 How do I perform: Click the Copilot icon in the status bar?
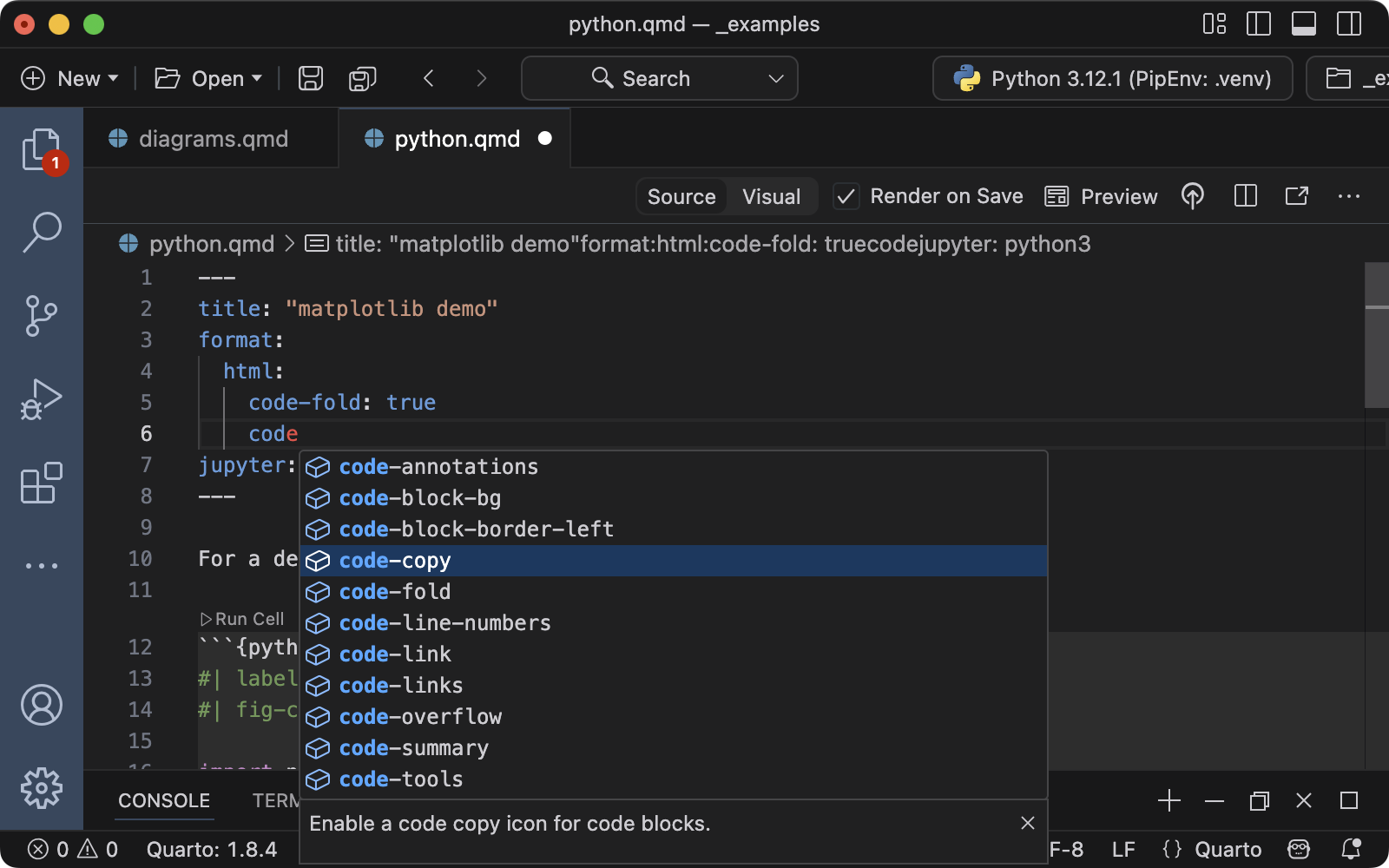point(1298,849)
